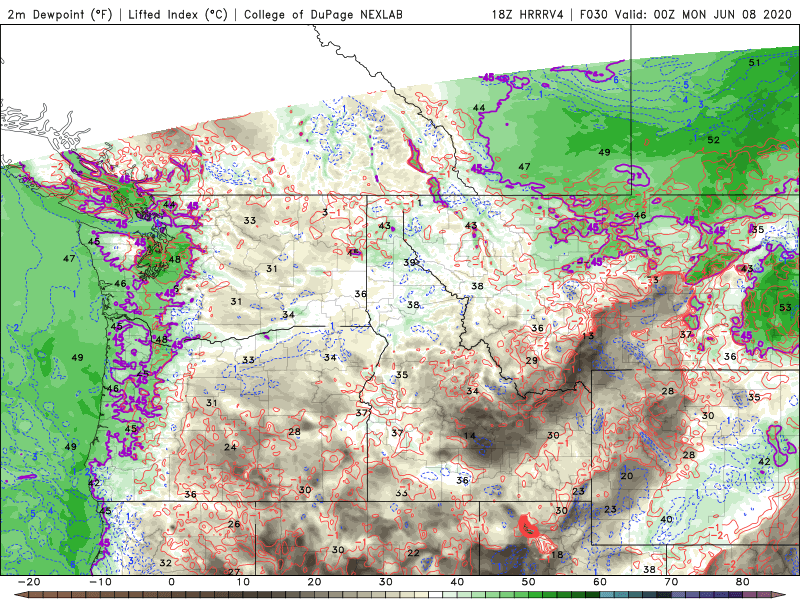Click the dewpoint value 52 on the map

[713, 140]
